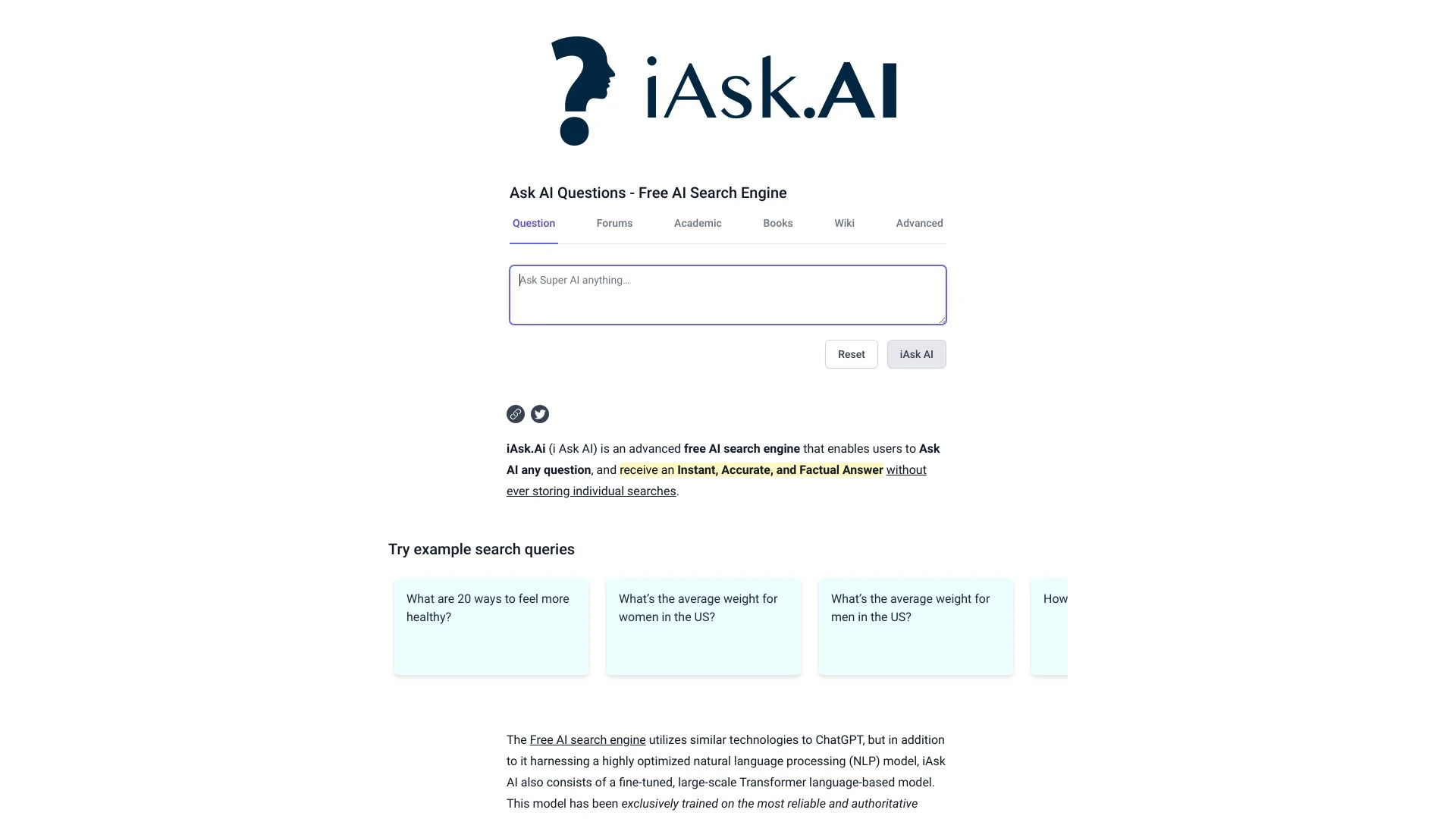The height and width of the screenshot is (819, 1456).
Task: Click the chain/link share icon
Action: click(515, 413)
